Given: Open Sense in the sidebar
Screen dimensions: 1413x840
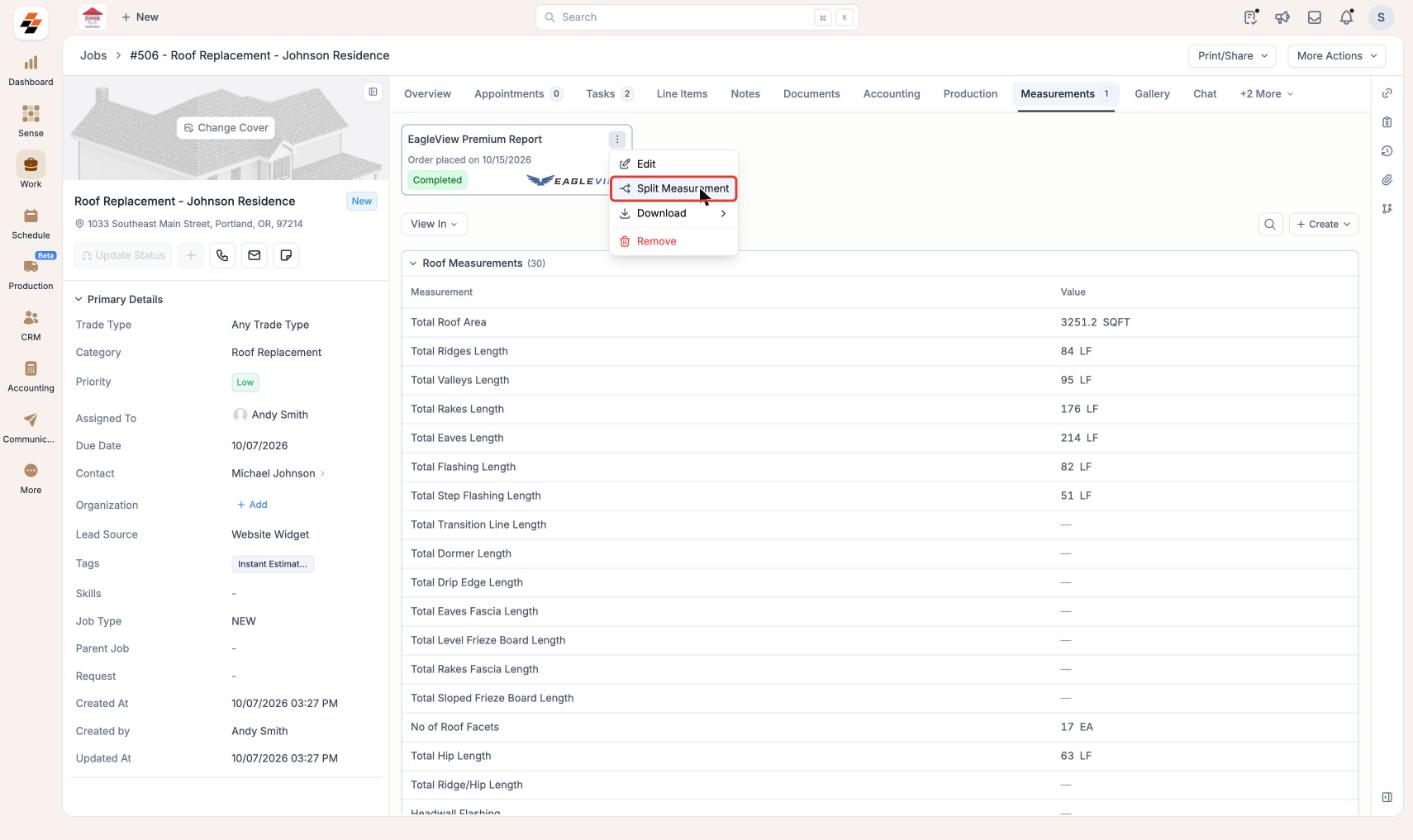Looking at the screenshot, I should click(30, 122).
